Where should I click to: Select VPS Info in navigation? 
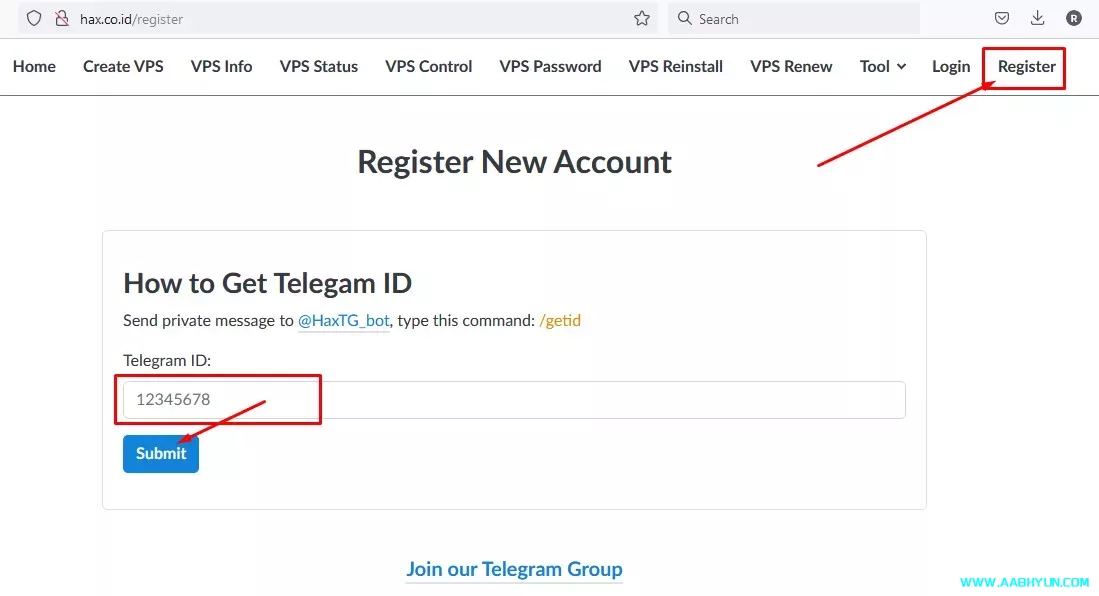[221, 66]
